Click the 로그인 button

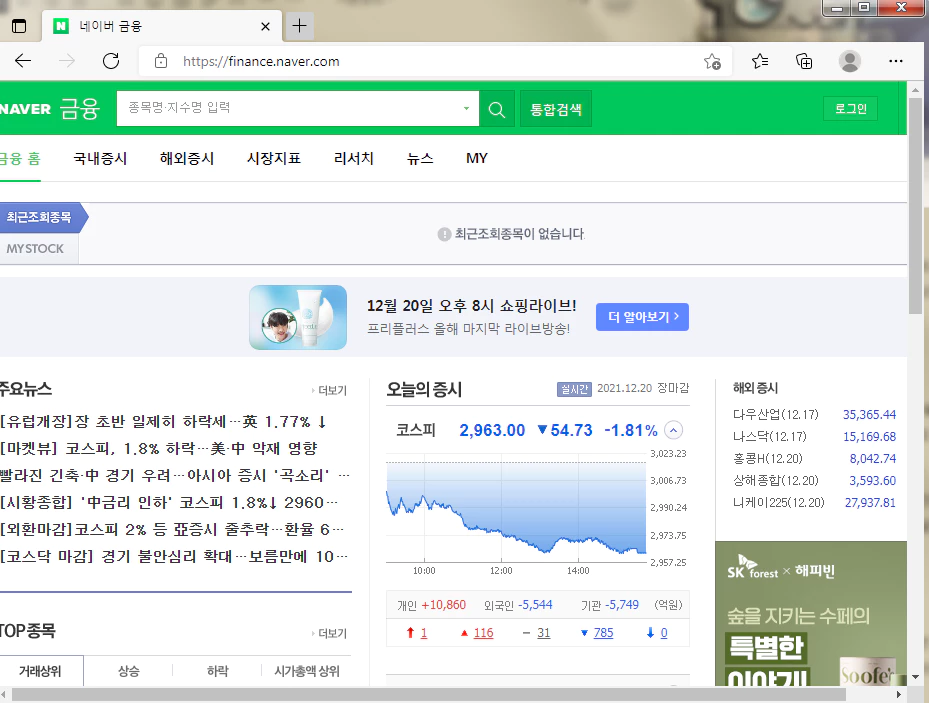pyautogui.click(x=850, y=109)
